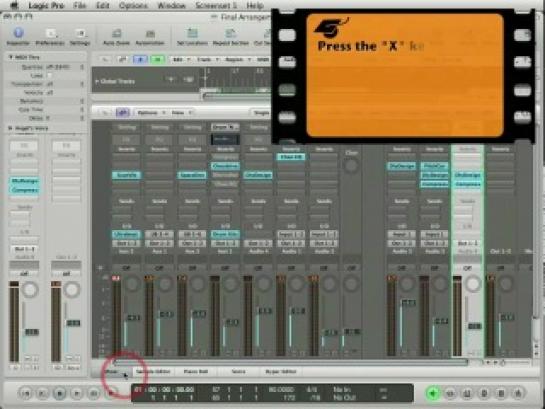Toggle the blue Link button in Arrange
Image resolution: width=545 pixels, height=409 pixels.
point(140,60)
